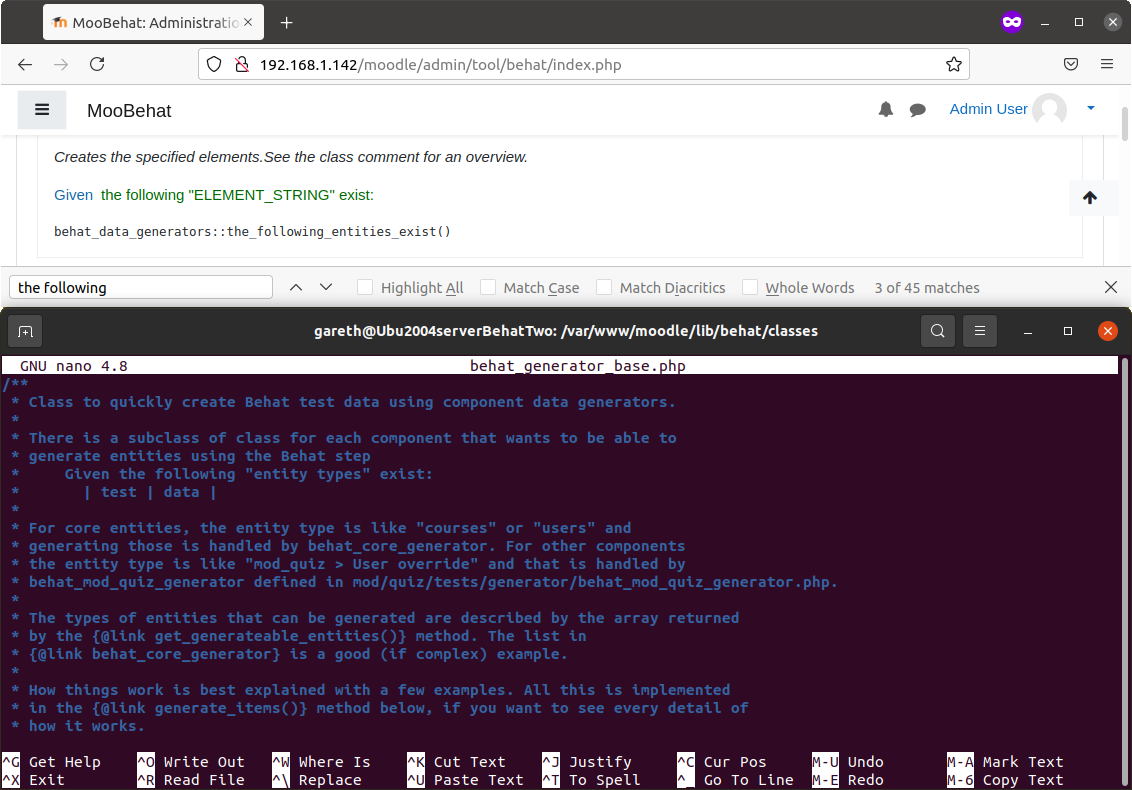The image size is (1132, 790).
Task: Click the Redo shortcut in nano
Action: tap(848, 780)
